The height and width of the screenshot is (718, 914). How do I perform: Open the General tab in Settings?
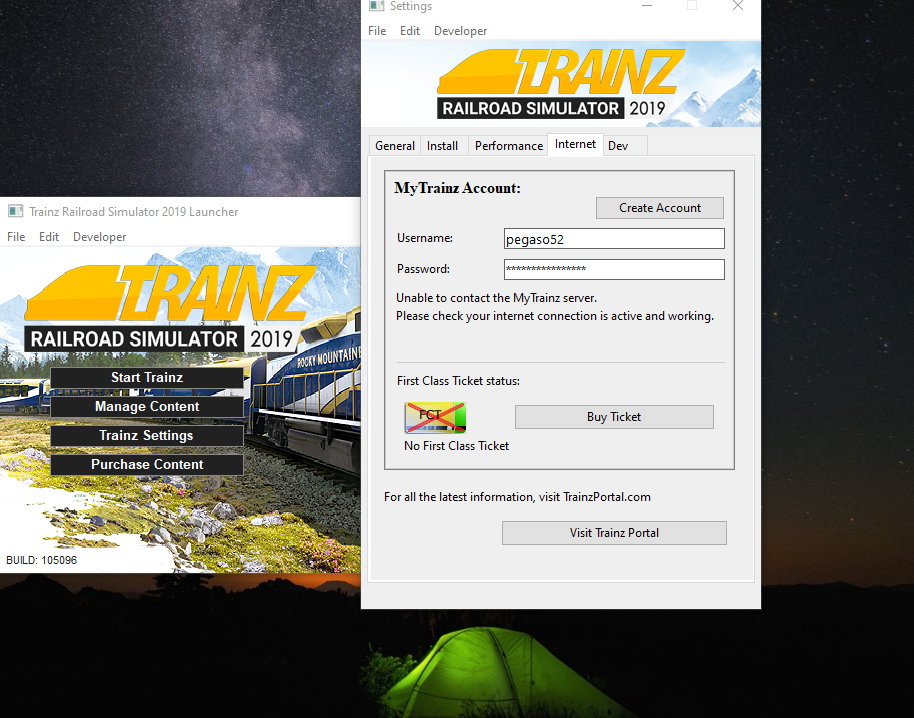tap(395, 146)
